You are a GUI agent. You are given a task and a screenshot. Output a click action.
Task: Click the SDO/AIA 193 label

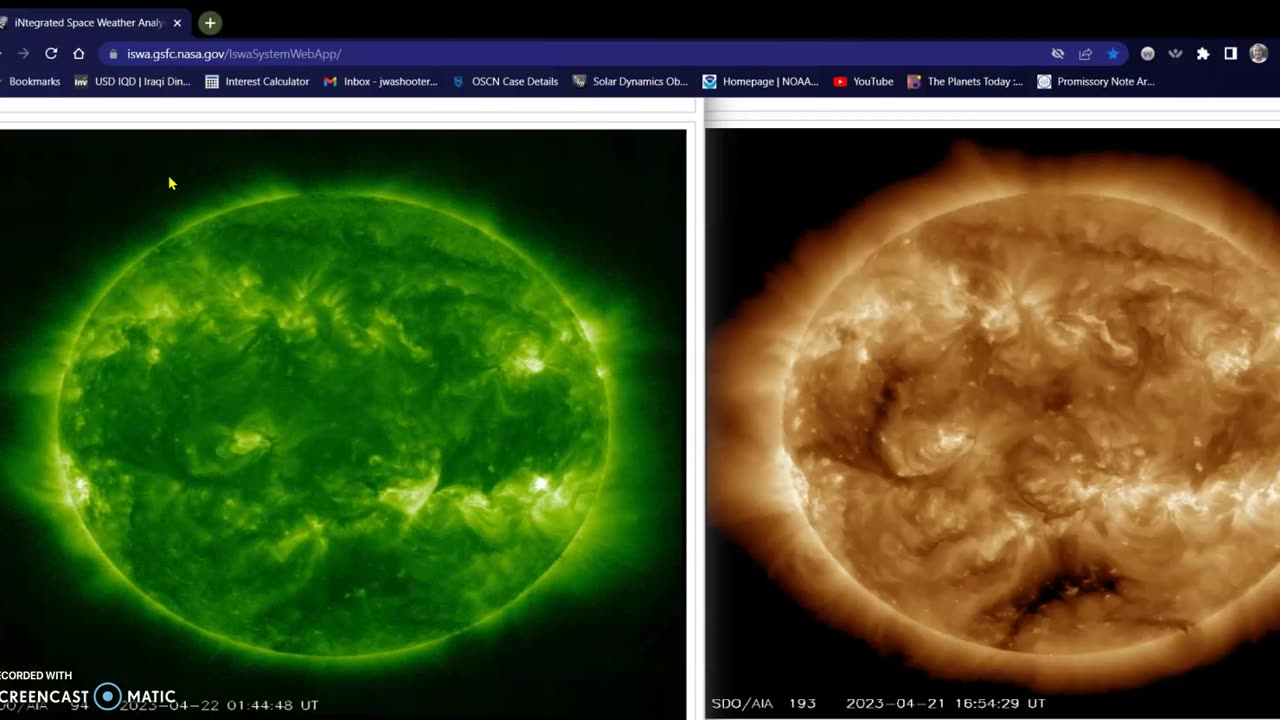pos(764,704)
